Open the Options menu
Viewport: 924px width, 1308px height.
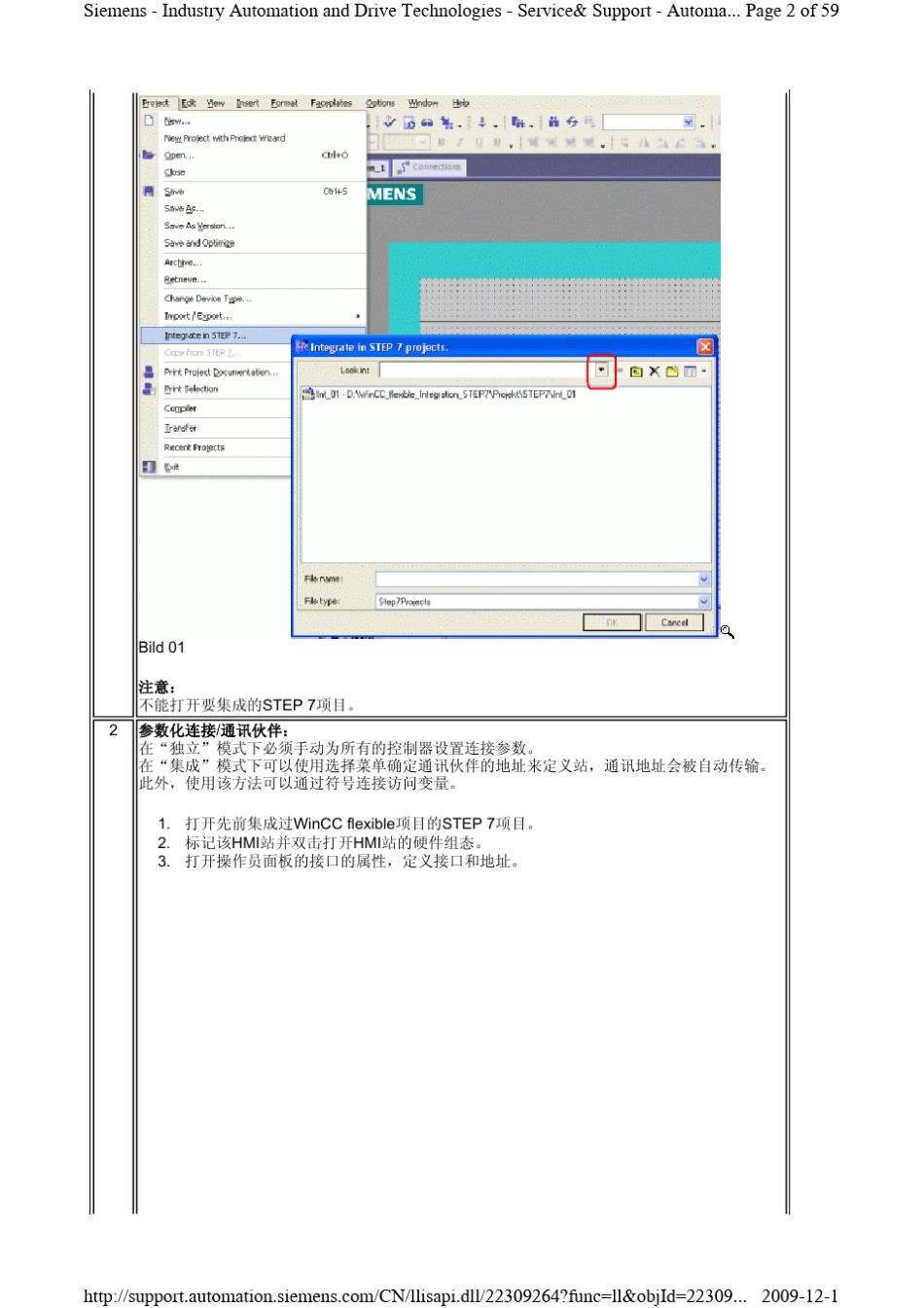click(x=380, y=103)
